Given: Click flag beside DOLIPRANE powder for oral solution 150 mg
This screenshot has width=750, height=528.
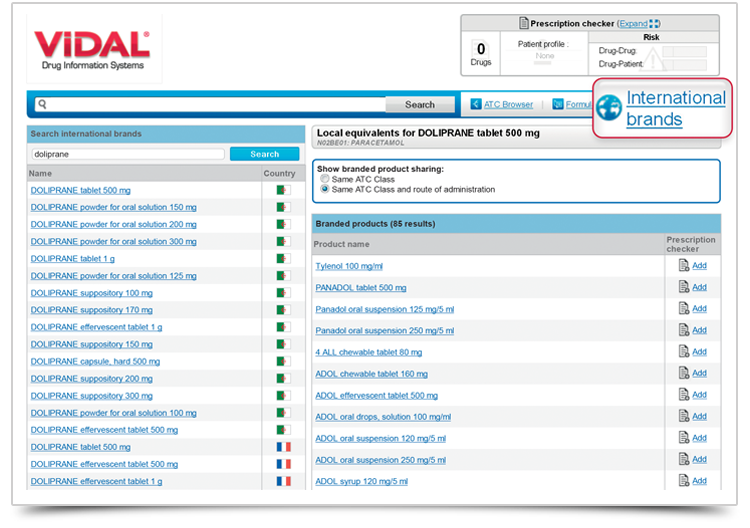Looking at the screenshot, I should click(283, 207).
